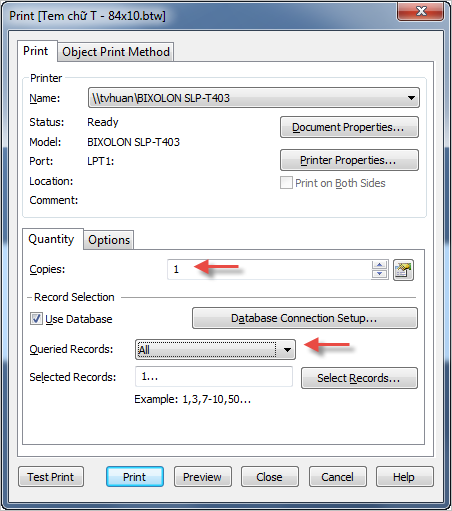Increase copies with the up spinner arrow
The width and height of the screenshot is (452, 511).
pyautogui.click(x=379, y=265)
